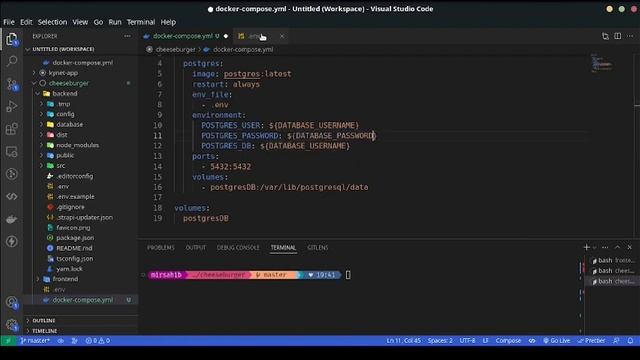Screen dimensions: 640x360
Task: Create a new terminal with plus icon
Action: 587,247
